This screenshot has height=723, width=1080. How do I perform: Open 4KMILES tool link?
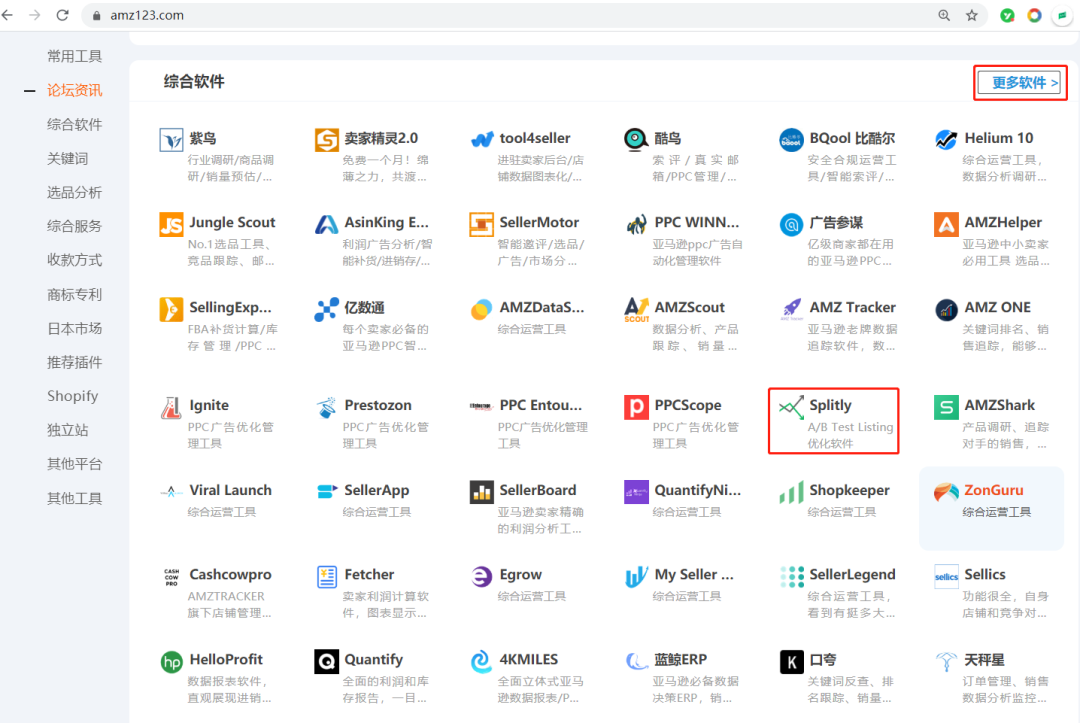(x=528, y=660)
